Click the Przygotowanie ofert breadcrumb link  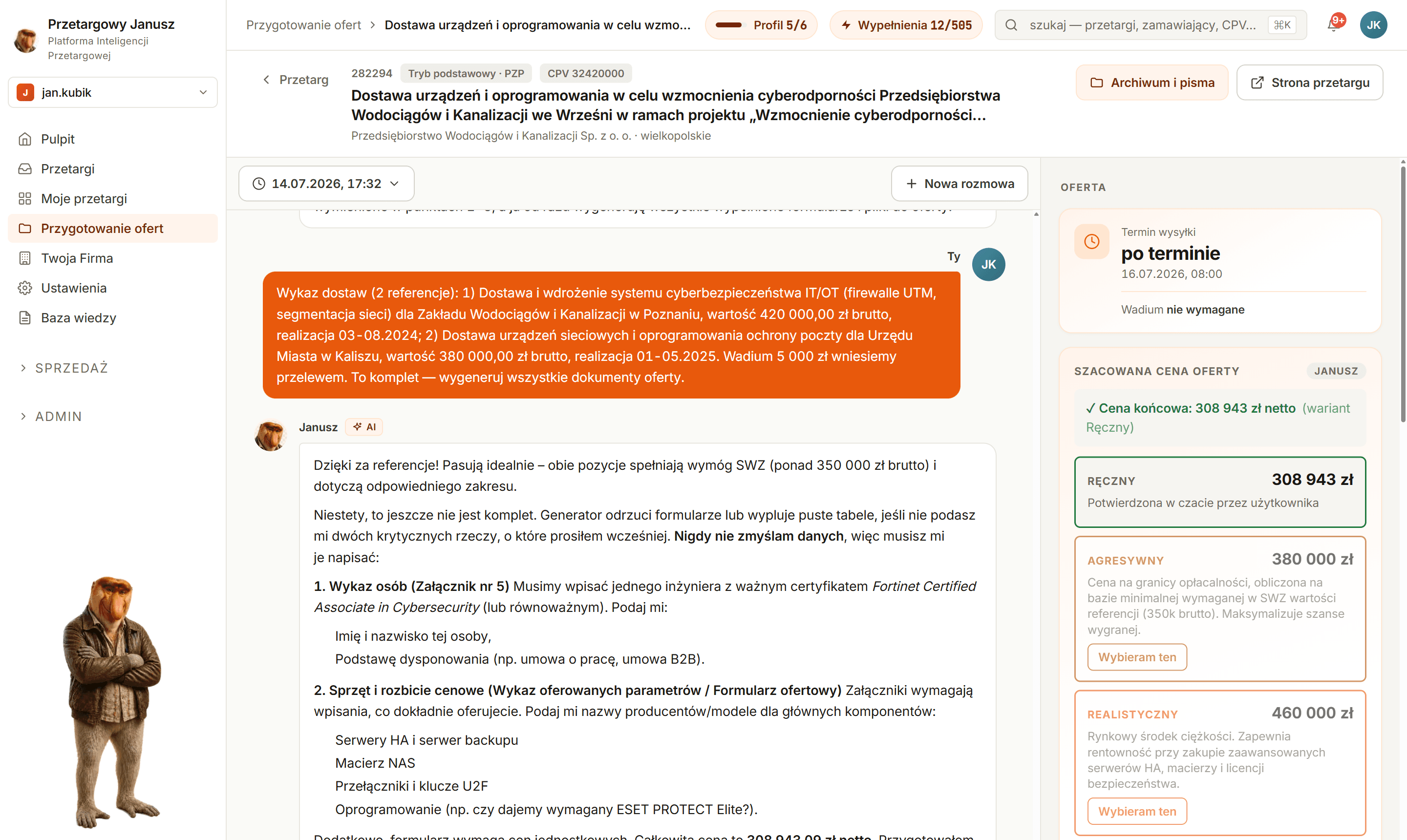tap(303, 25)
